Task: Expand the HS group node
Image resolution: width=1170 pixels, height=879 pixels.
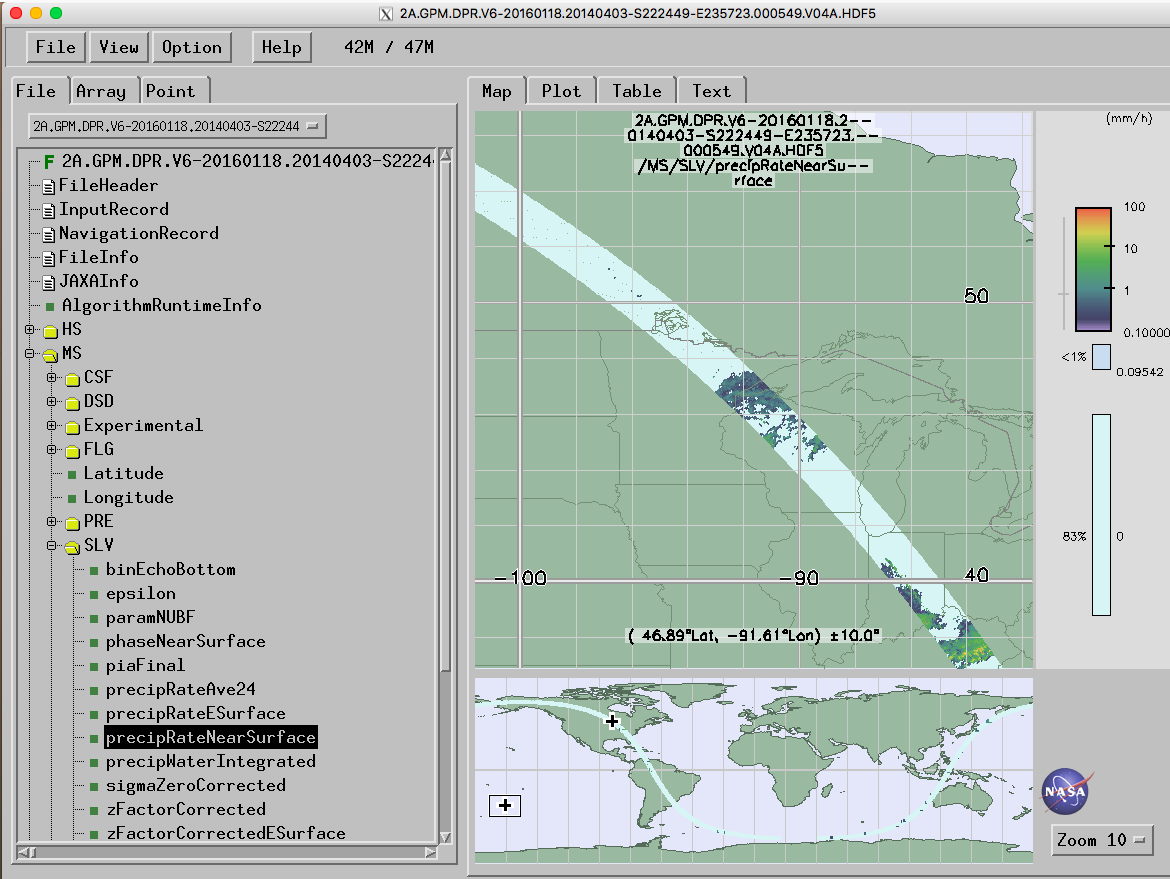Action: (30, 330)
